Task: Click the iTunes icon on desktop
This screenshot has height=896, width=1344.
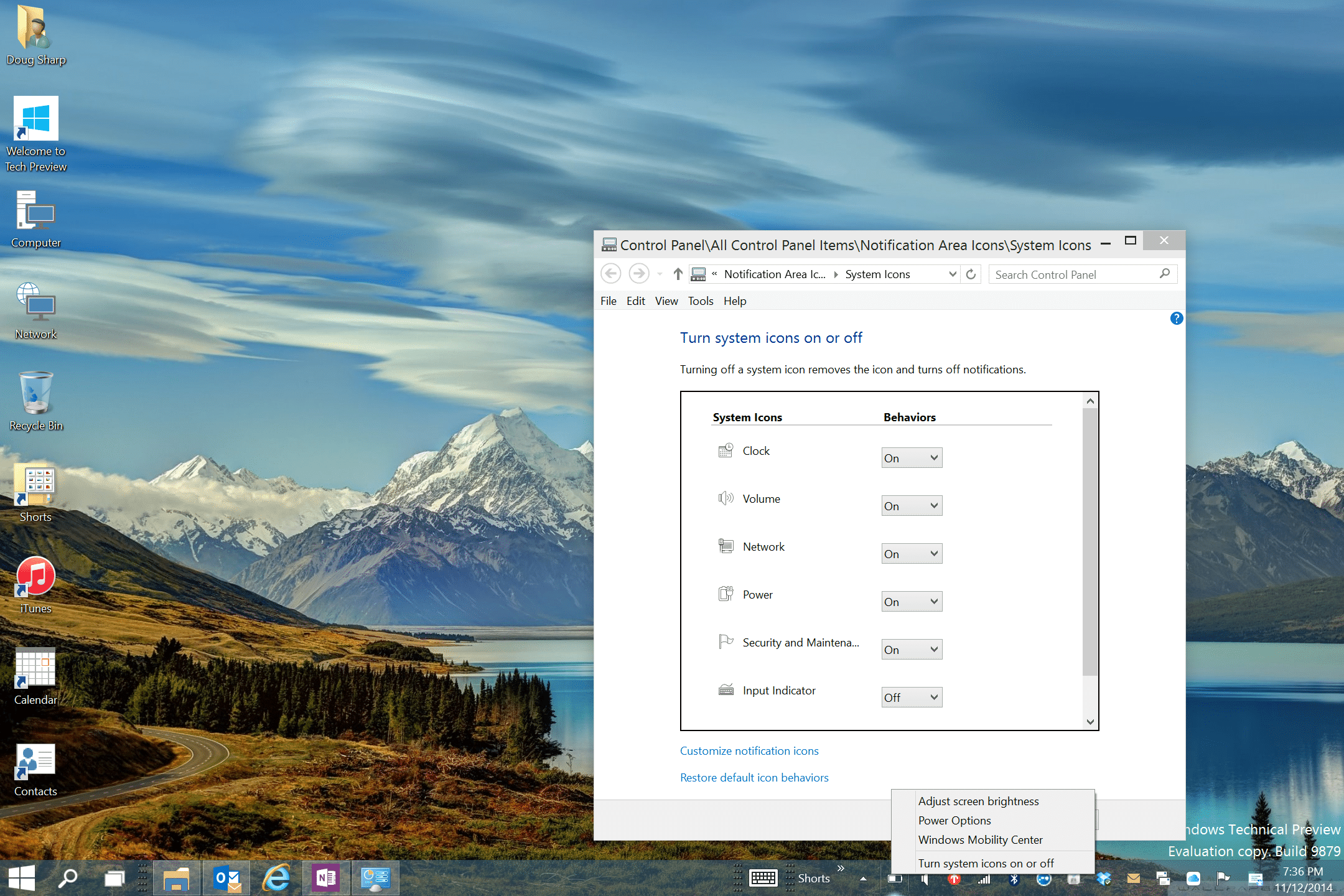Action: tap(34, 581)
